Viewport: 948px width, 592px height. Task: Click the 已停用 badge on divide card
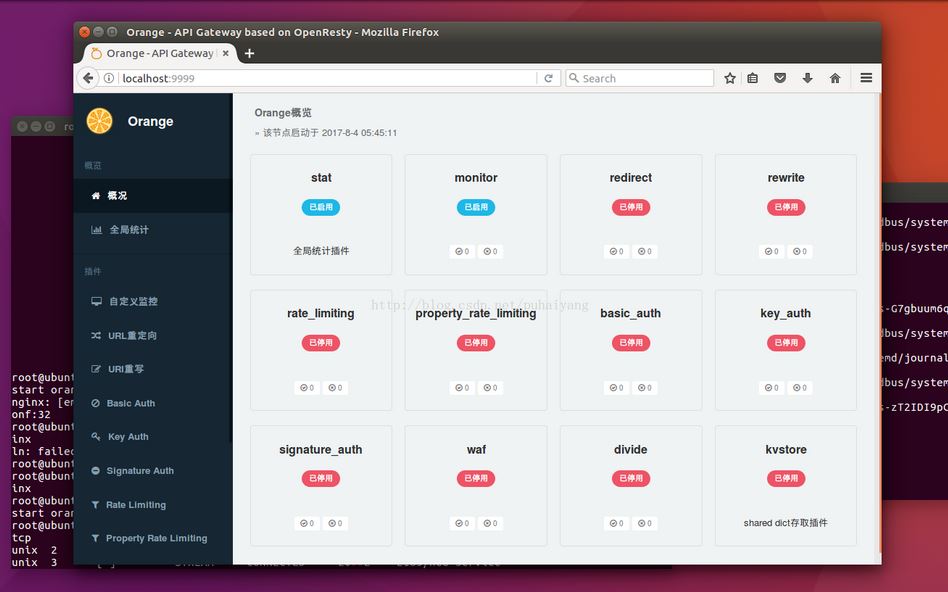(631, 478)
